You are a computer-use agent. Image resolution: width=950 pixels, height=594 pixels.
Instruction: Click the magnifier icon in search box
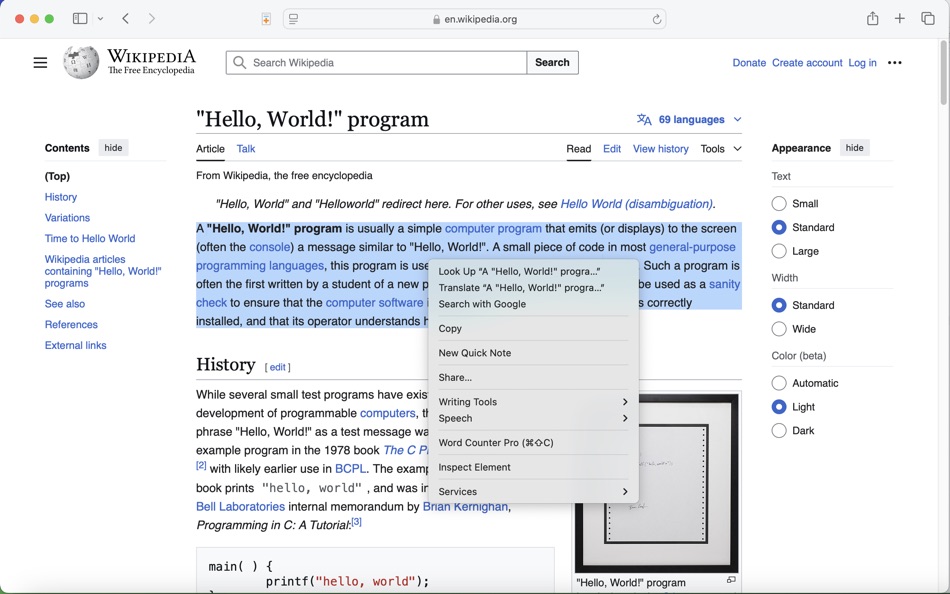240,62
